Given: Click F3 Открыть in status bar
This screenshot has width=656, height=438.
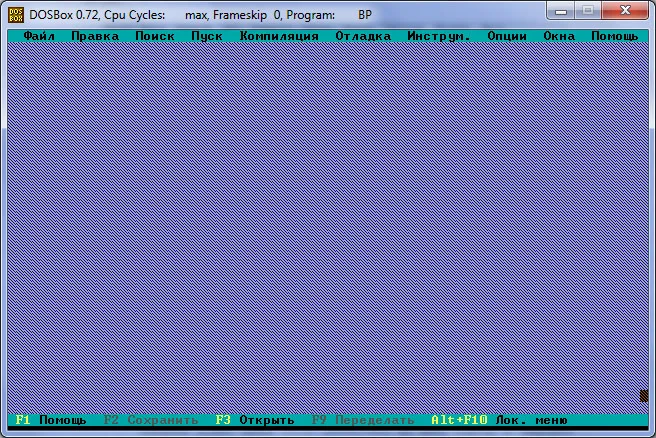Looking at the screenshot, I should [254, 420].
